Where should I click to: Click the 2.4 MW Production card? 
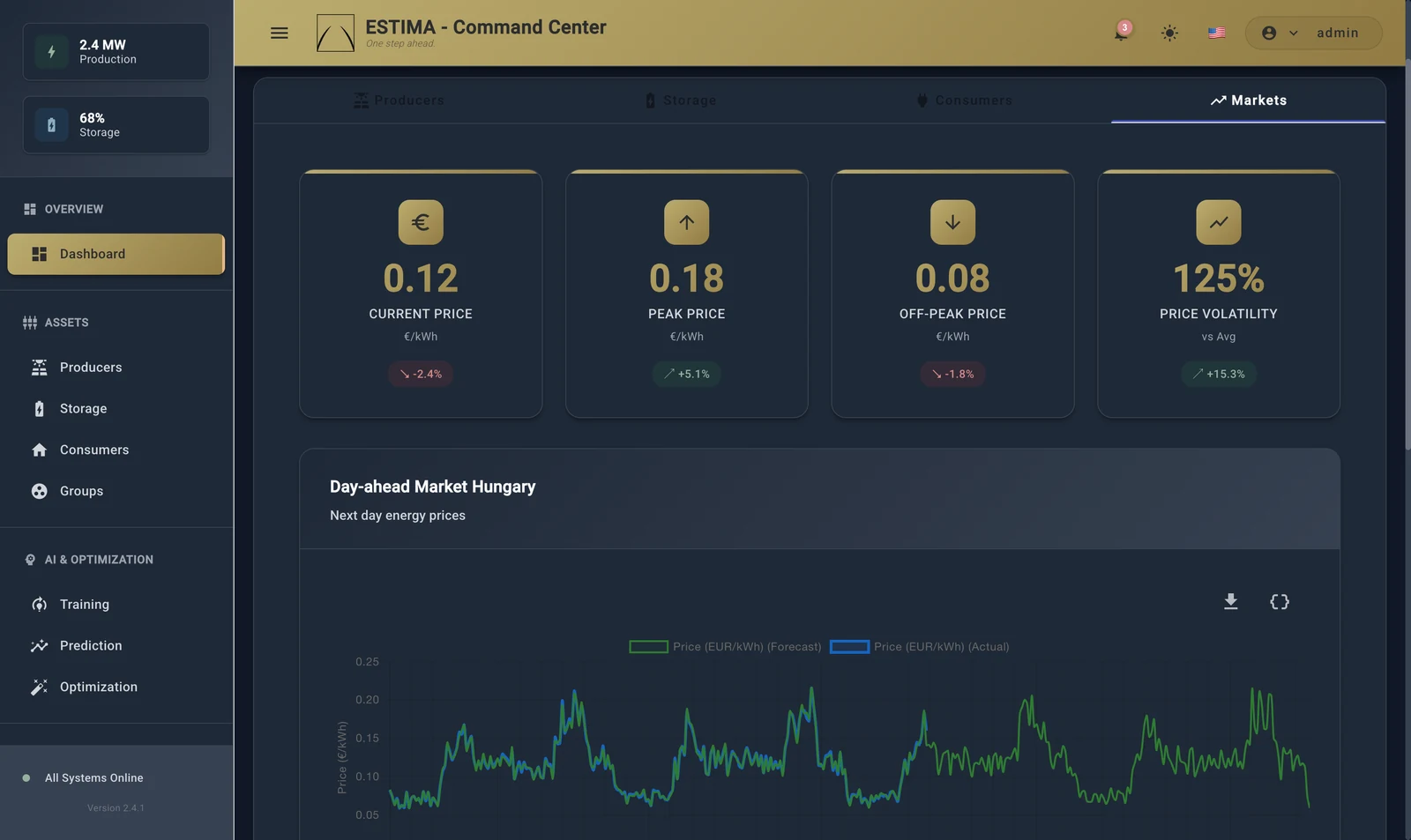(116, 52)
